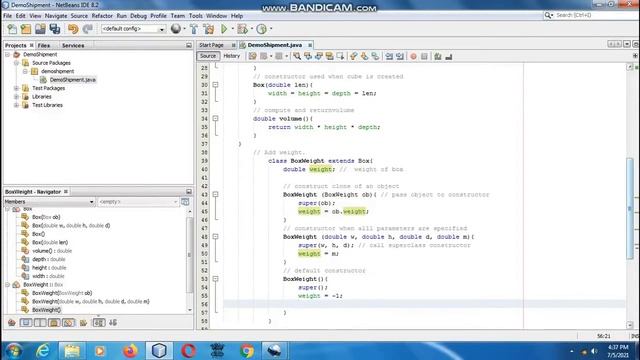
Task: Open the Tools menu
Action: [x=196, y=16]
